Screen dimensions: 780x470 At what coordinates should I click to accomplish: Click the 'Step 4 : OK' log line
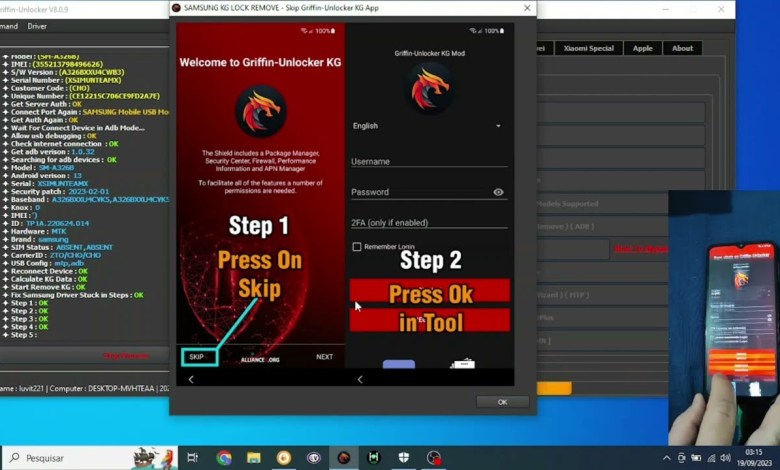[x=25, y=327]
